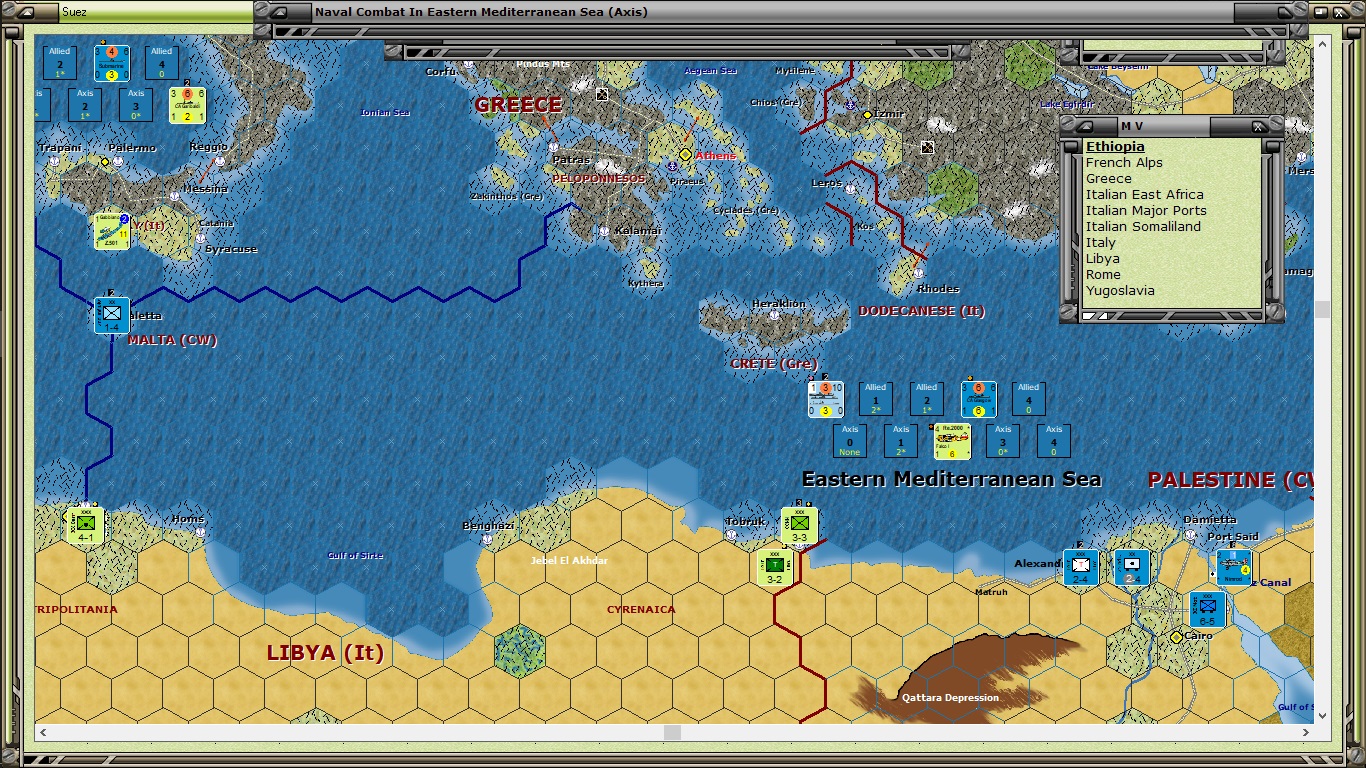
Task: Click the Athens capital city marker
Action: click(685, 155)
